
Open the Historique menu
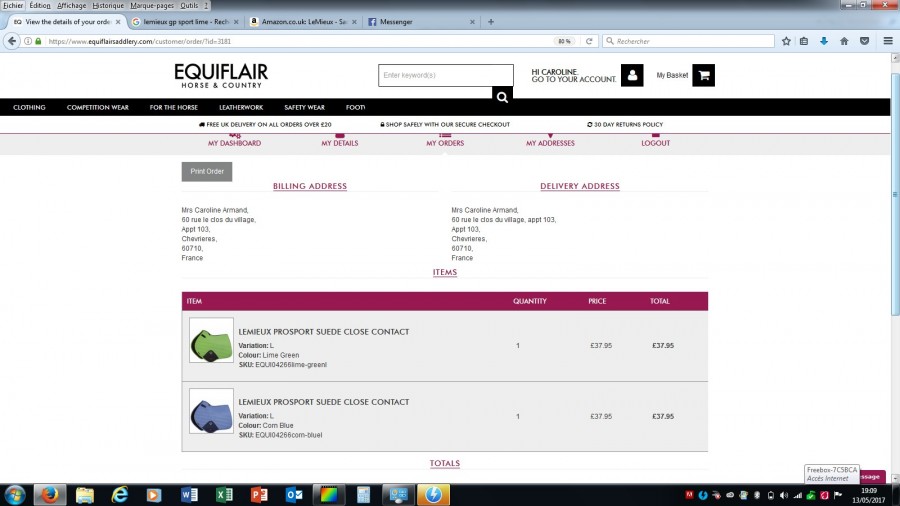108,5
